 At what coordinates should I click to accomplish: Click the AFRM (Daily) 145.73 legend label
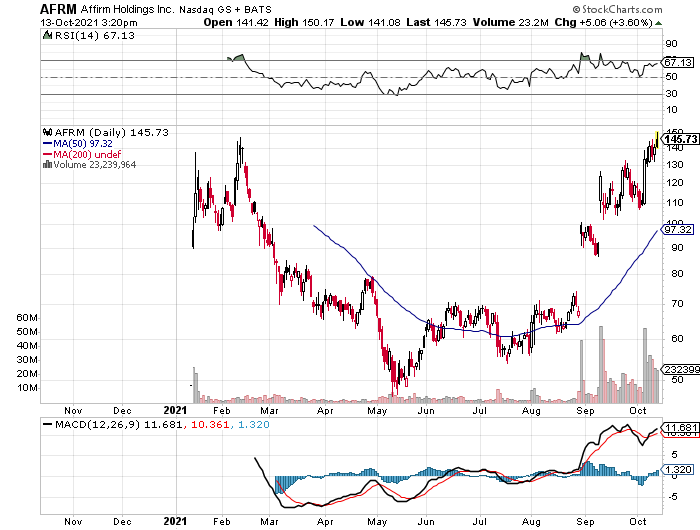pyautogui.click(x=112, y=132)
